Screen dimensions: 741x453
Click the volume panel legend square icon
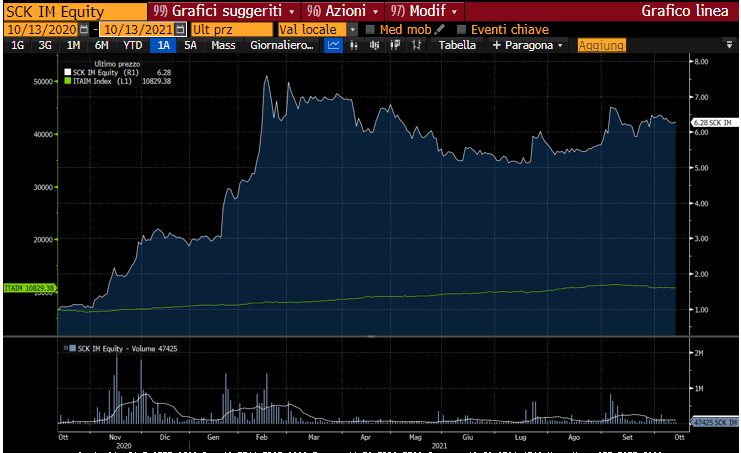click(x=72, y=348)
